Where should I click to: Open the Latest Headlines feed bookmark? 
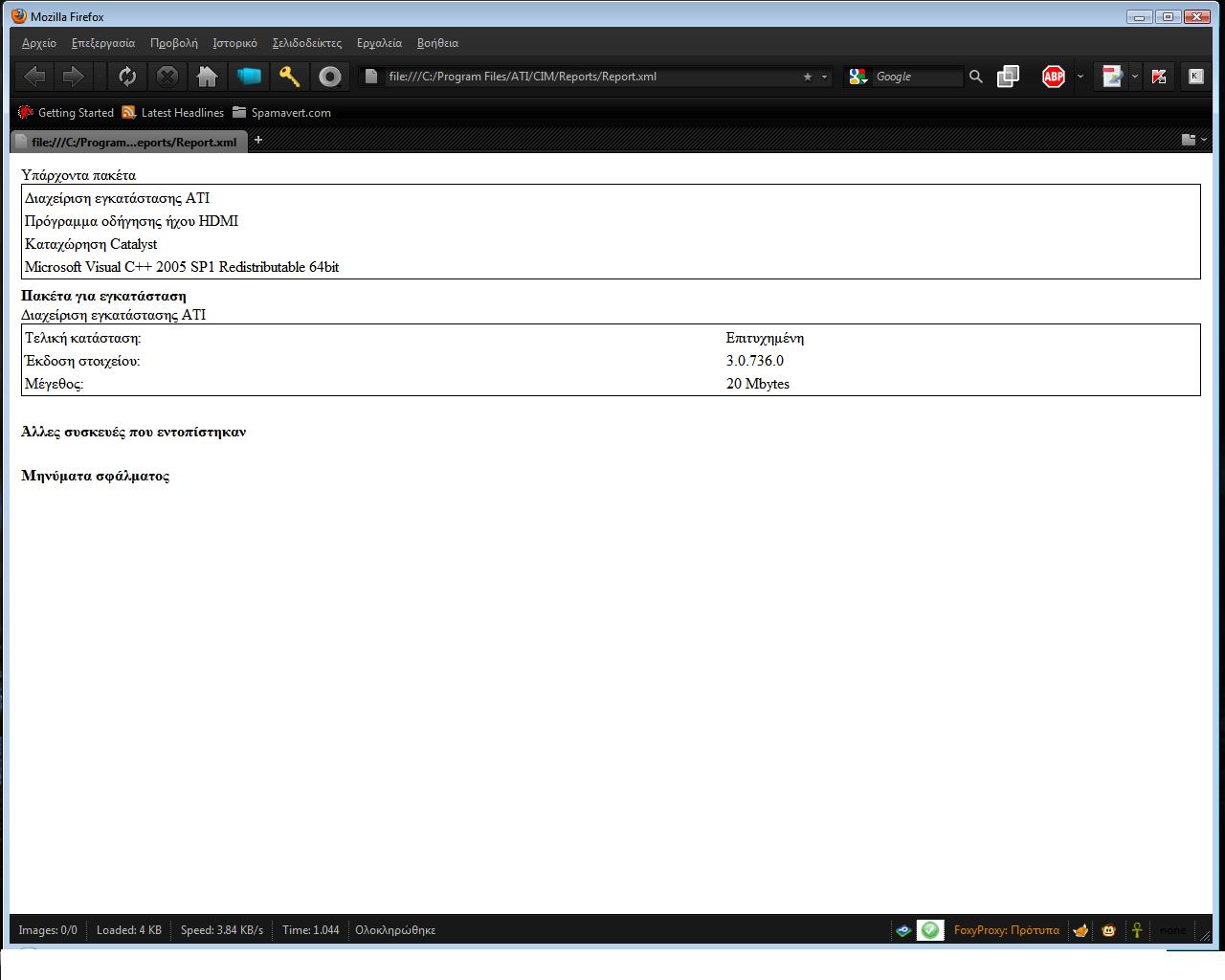(173, 113)
